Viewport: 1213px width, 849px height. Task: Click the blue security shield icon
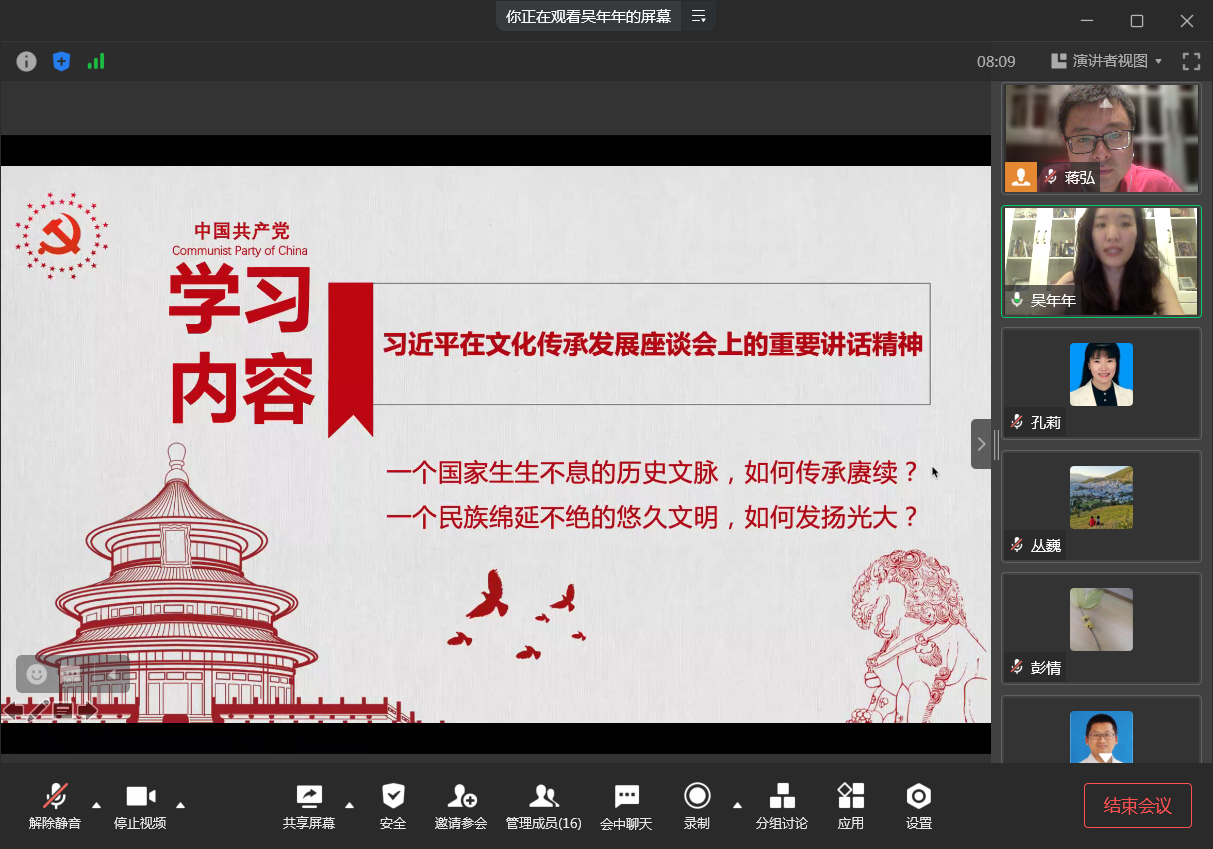pos(61,61)
